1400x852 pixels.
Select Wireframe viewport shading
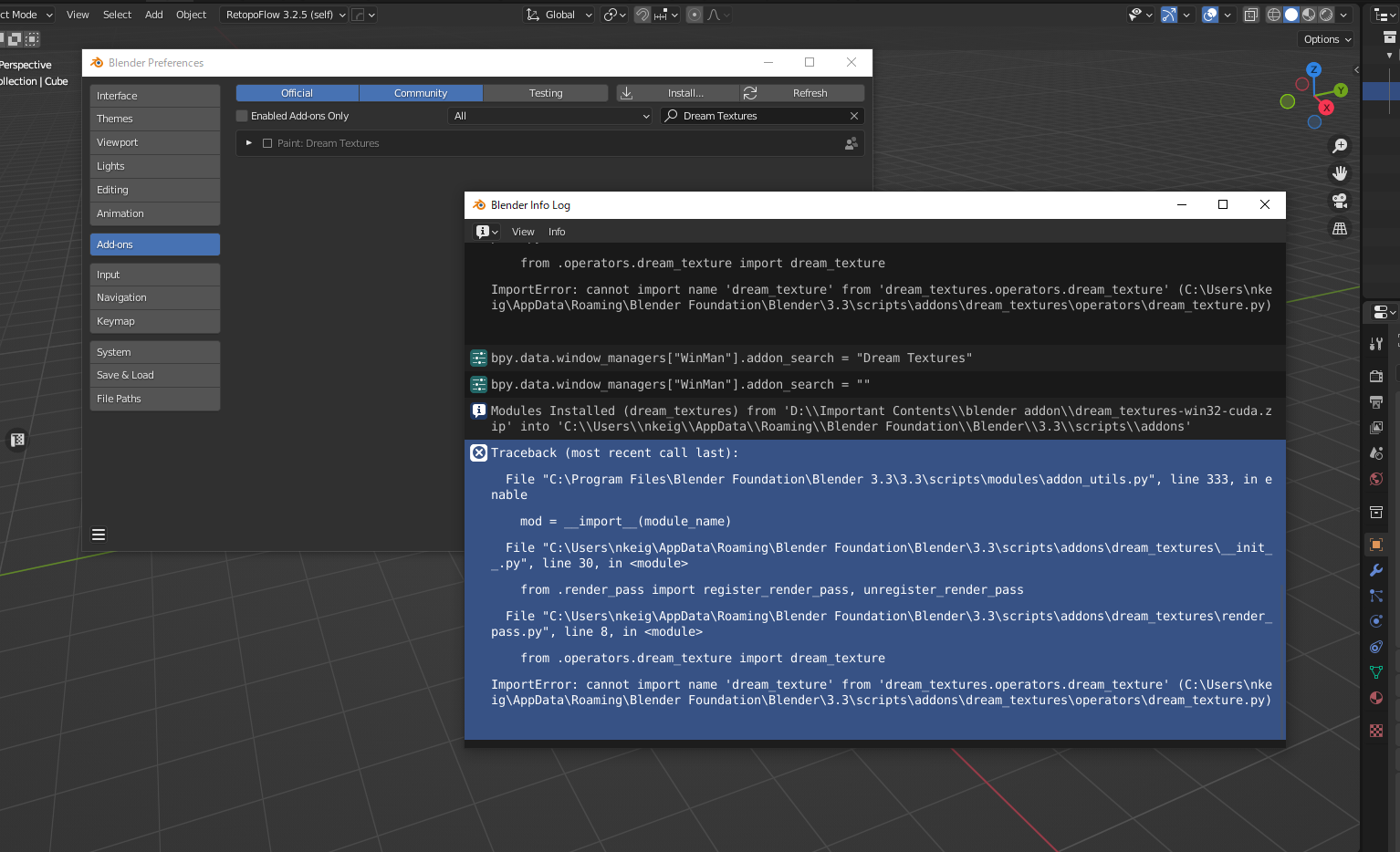pyautogui.click(x=1274, y=15)
